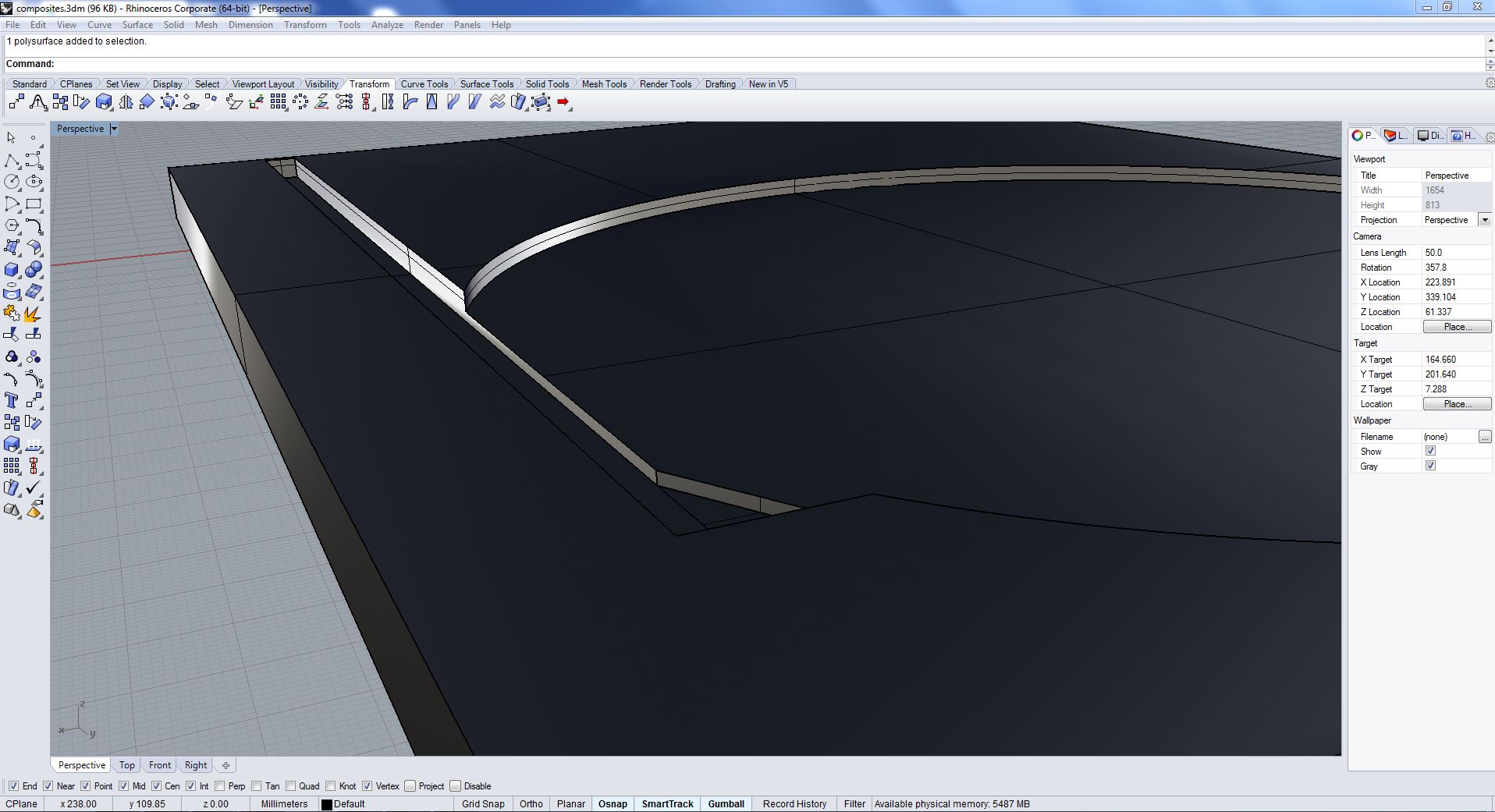The width and height of the screenshot is (1495, 812).
Task: Click the Check objects checkmark icon
Action: (34, 488)
